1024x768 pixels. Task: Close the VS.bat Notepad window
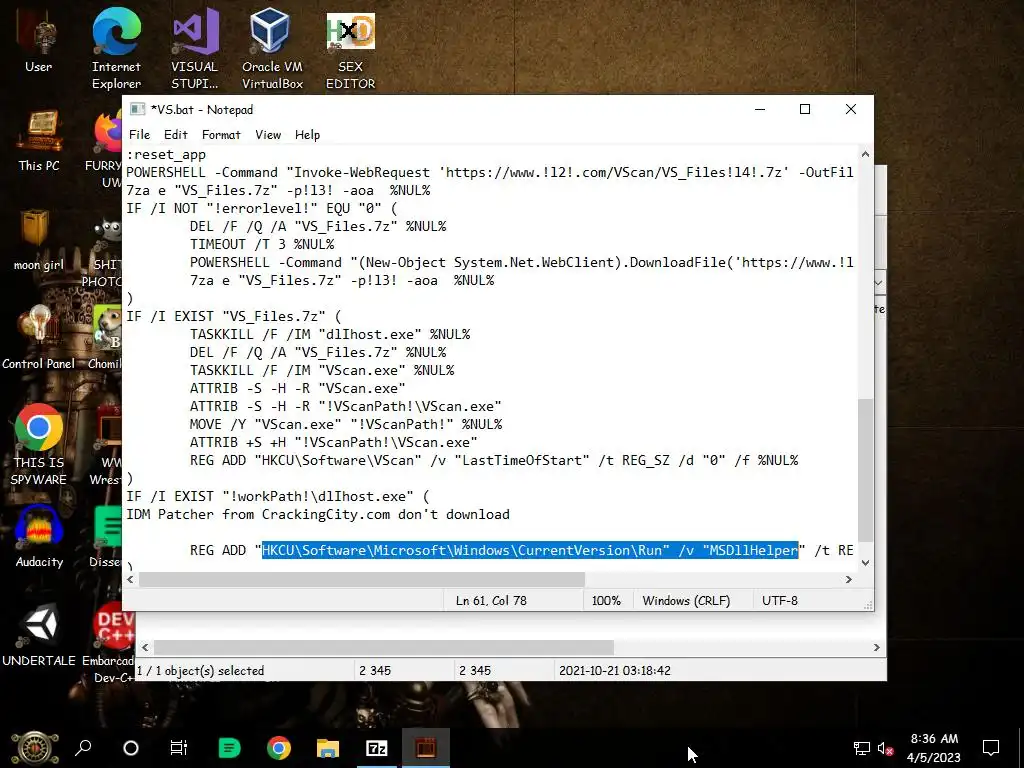(x=851, y=109)
